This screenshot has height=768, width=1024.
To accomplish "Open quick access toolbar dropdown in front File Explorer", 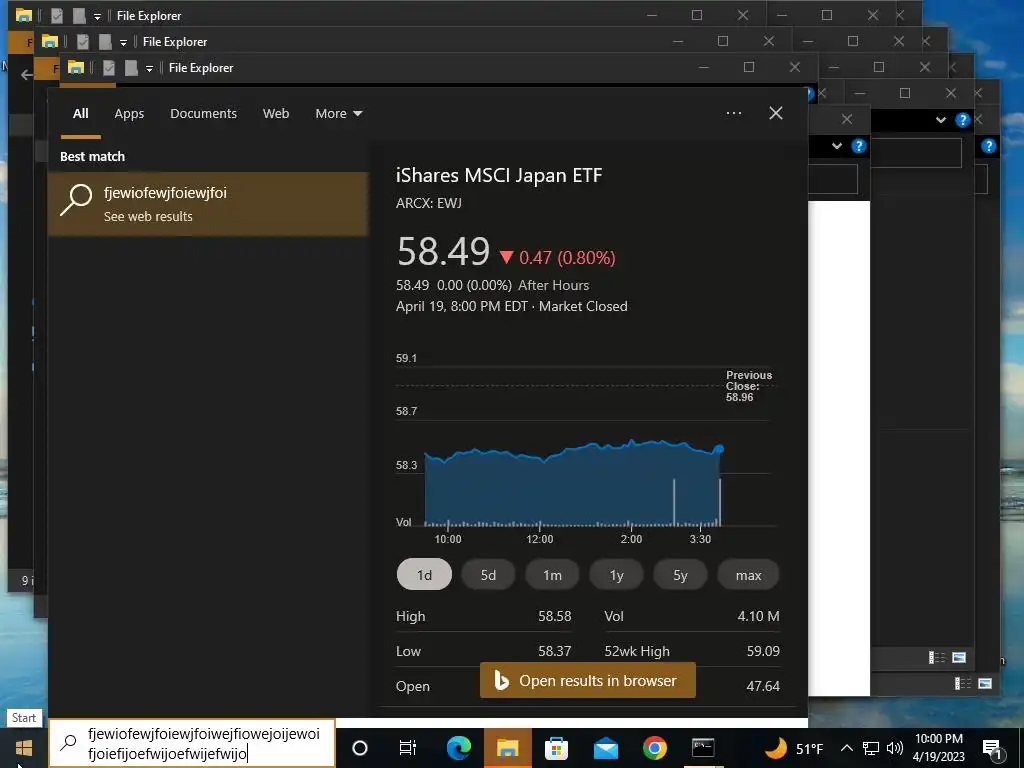I will tap(149, 69).
